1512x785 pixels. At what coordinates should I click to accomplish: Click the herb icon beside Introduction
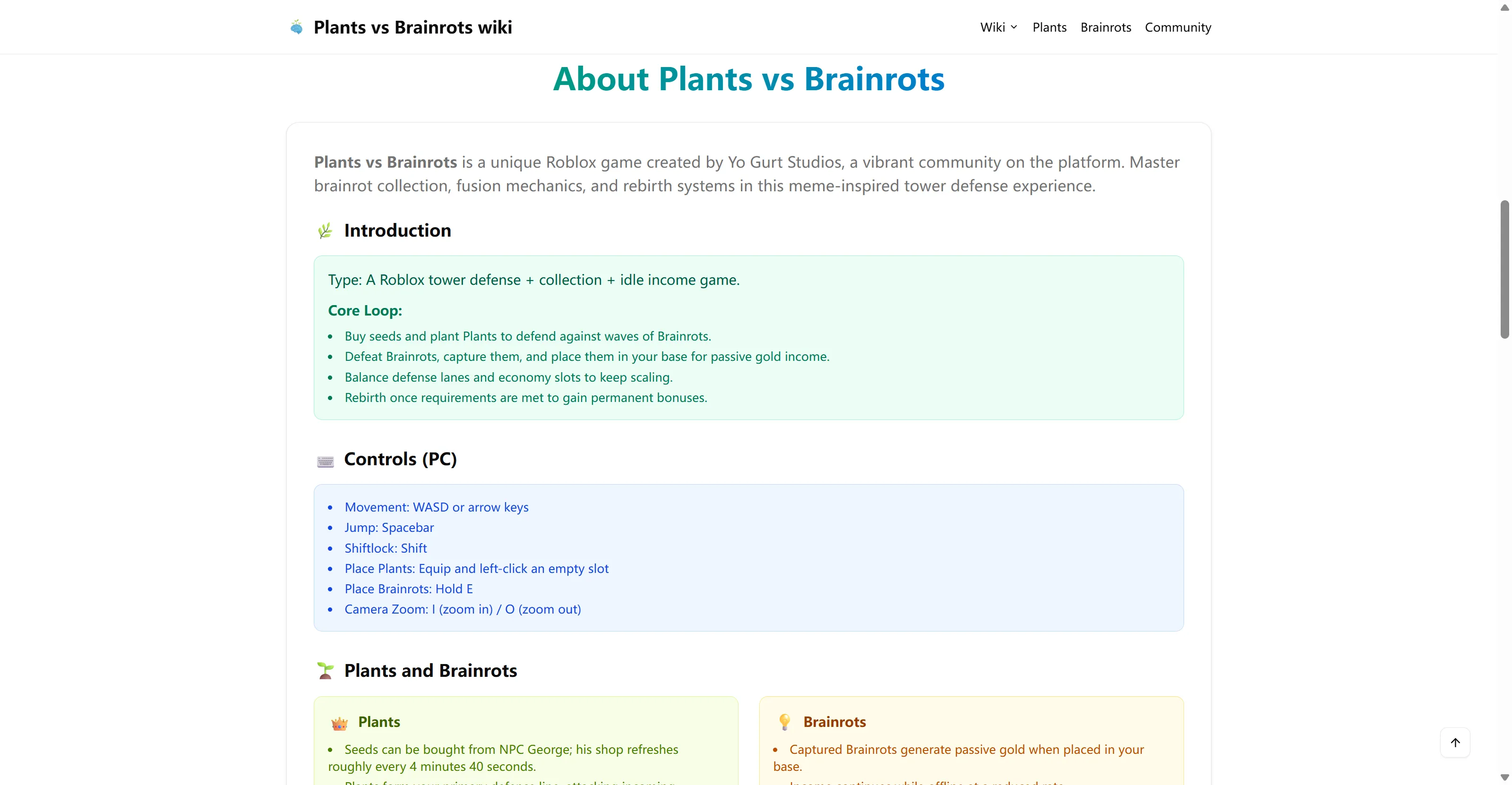click(325, 230)
